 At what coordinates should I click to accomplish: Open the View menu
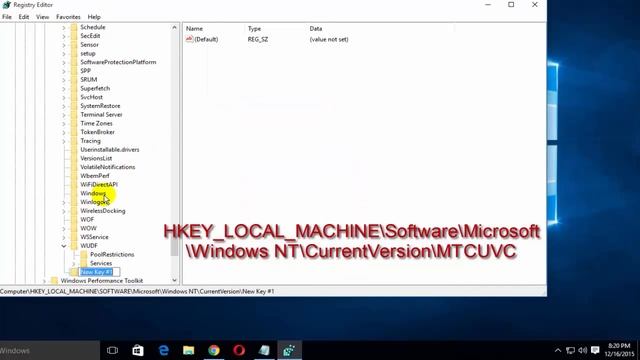(42, 17)
